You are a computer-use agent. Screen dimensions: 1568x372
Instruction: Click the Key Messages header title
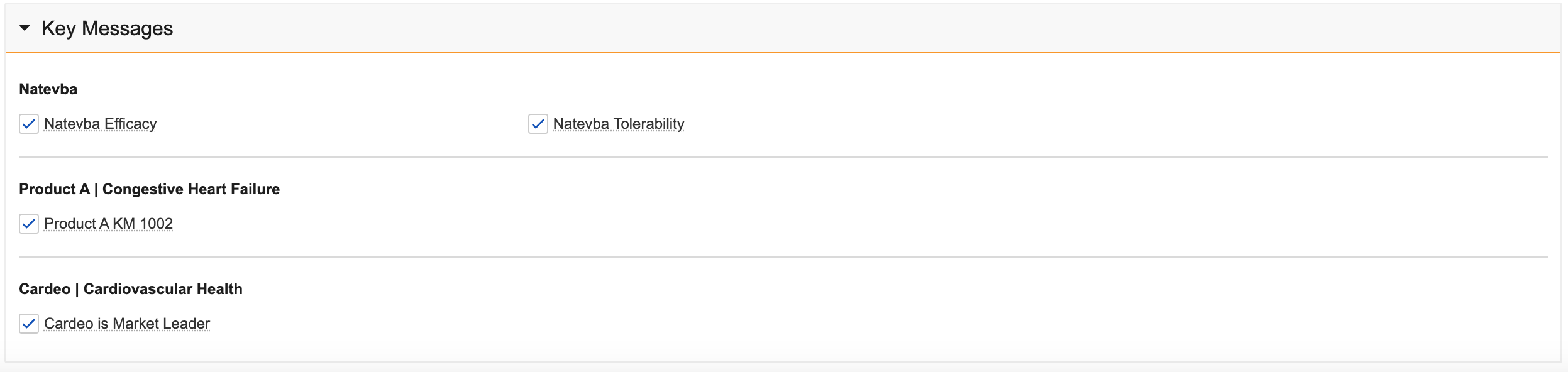(x=107, y=28)
